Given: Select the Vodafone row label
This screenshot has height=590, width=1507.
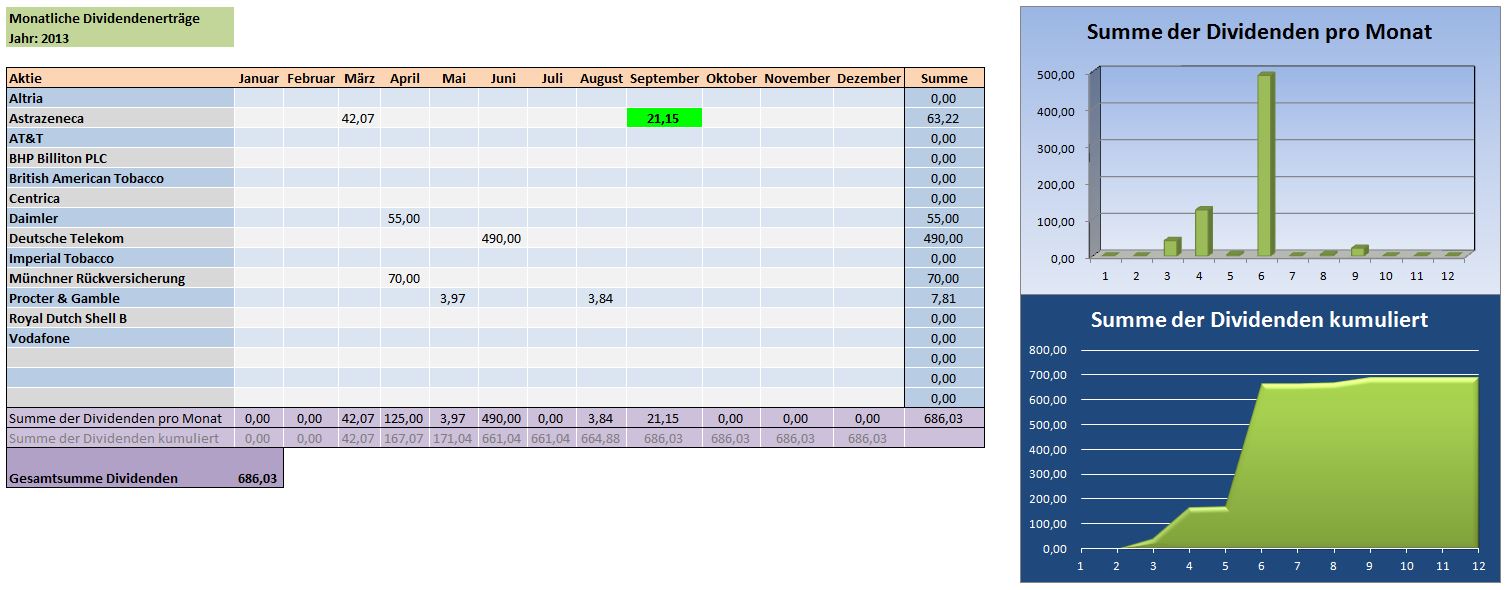Looking at the screenshot, I should click(120, 338).
